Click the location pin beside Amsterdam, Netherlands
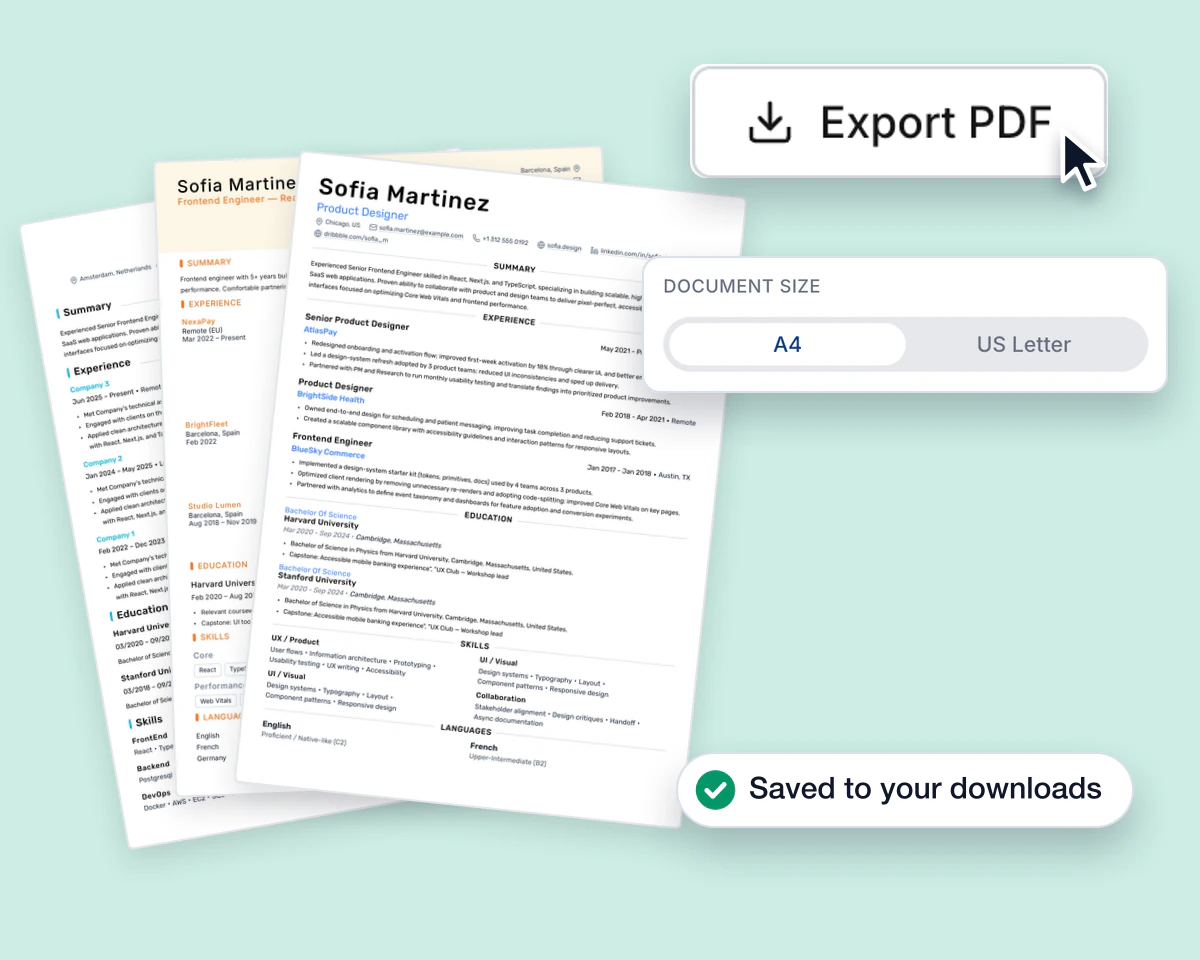 click(x=73, y=279)
